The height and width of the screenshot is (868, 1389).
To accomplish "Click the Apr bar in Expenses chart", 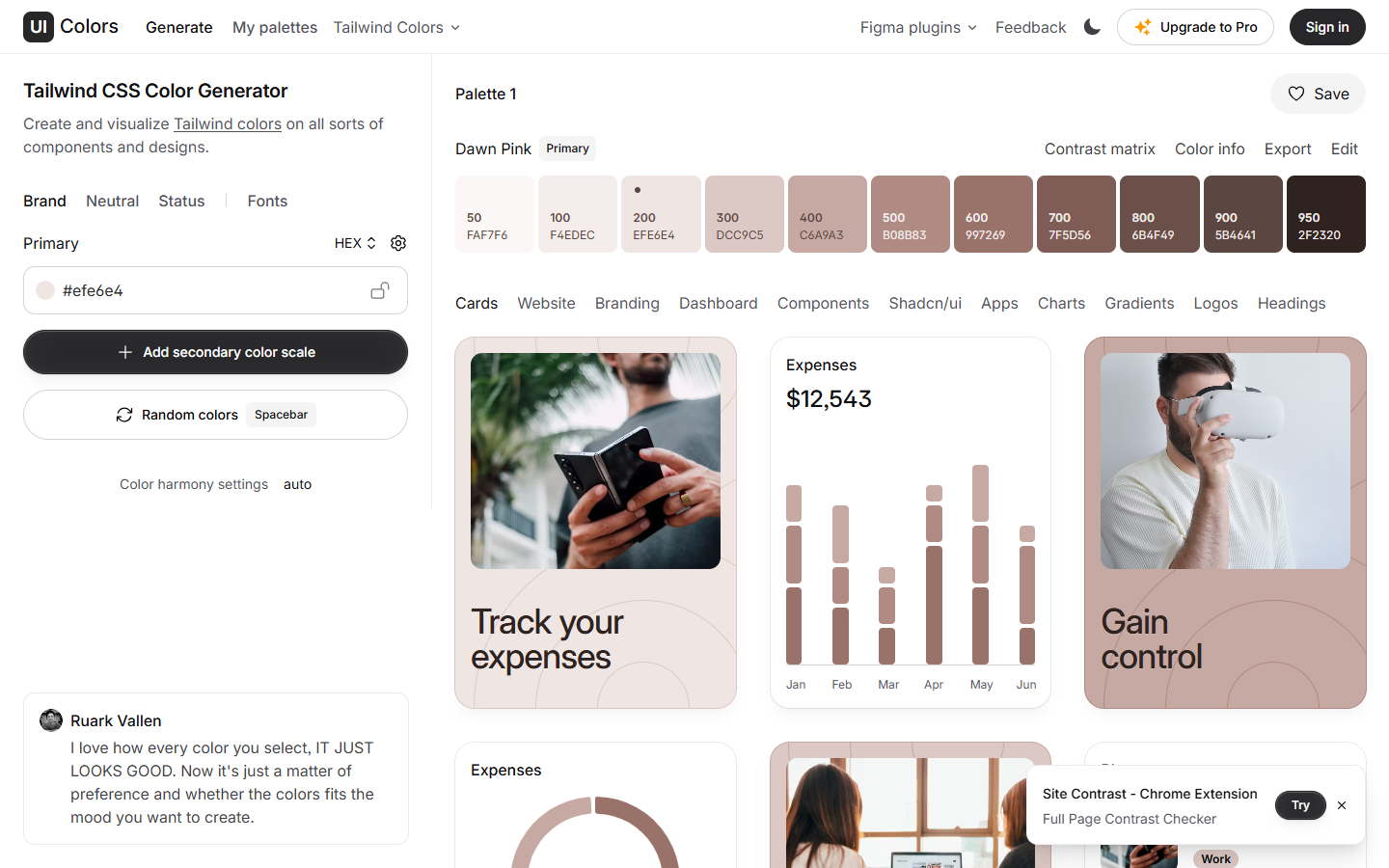I will pyautogui.click(x=934, y=575).
